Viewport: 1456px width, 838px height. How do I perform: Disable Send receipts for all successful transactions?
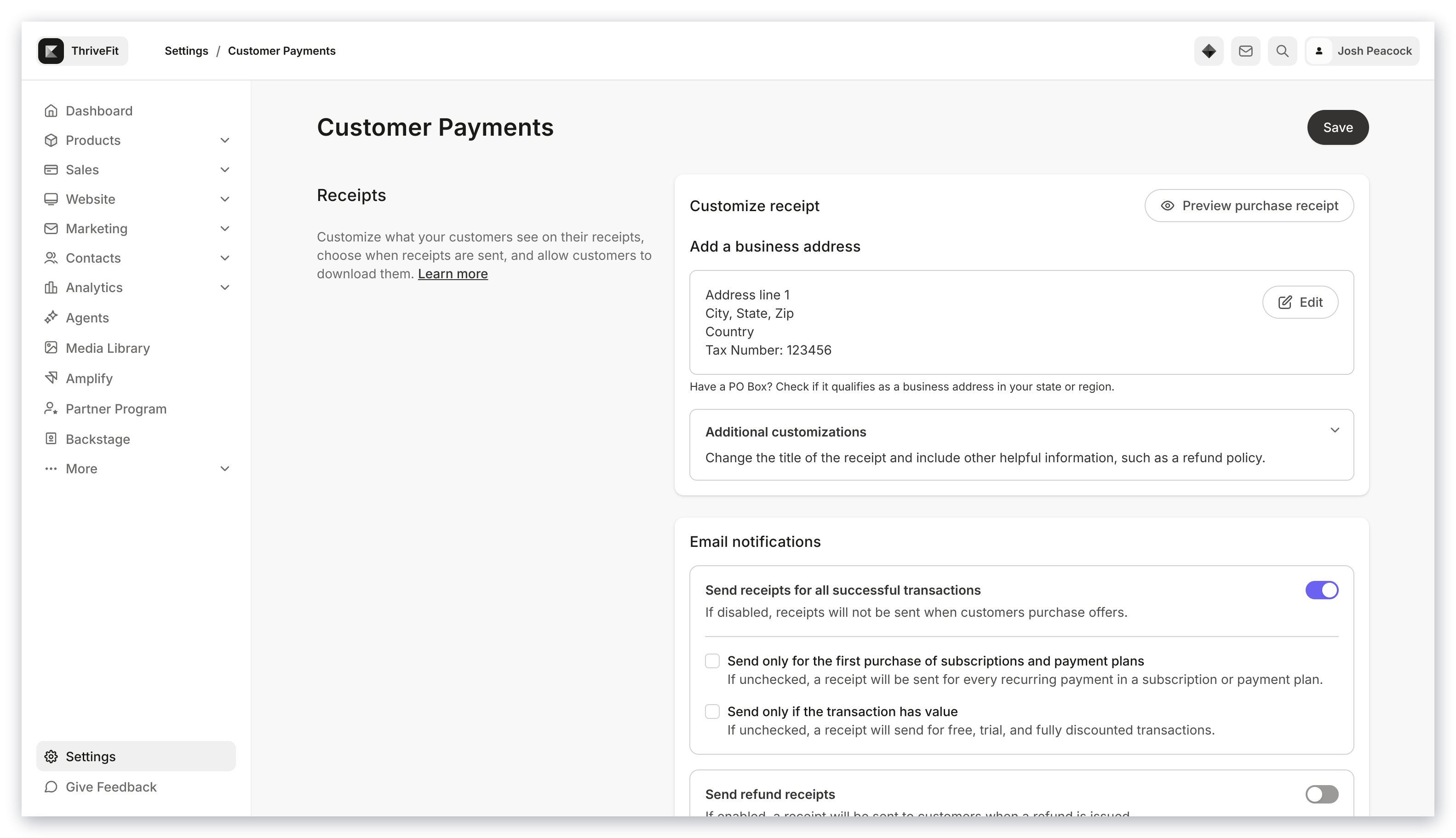pos(1321,590)
